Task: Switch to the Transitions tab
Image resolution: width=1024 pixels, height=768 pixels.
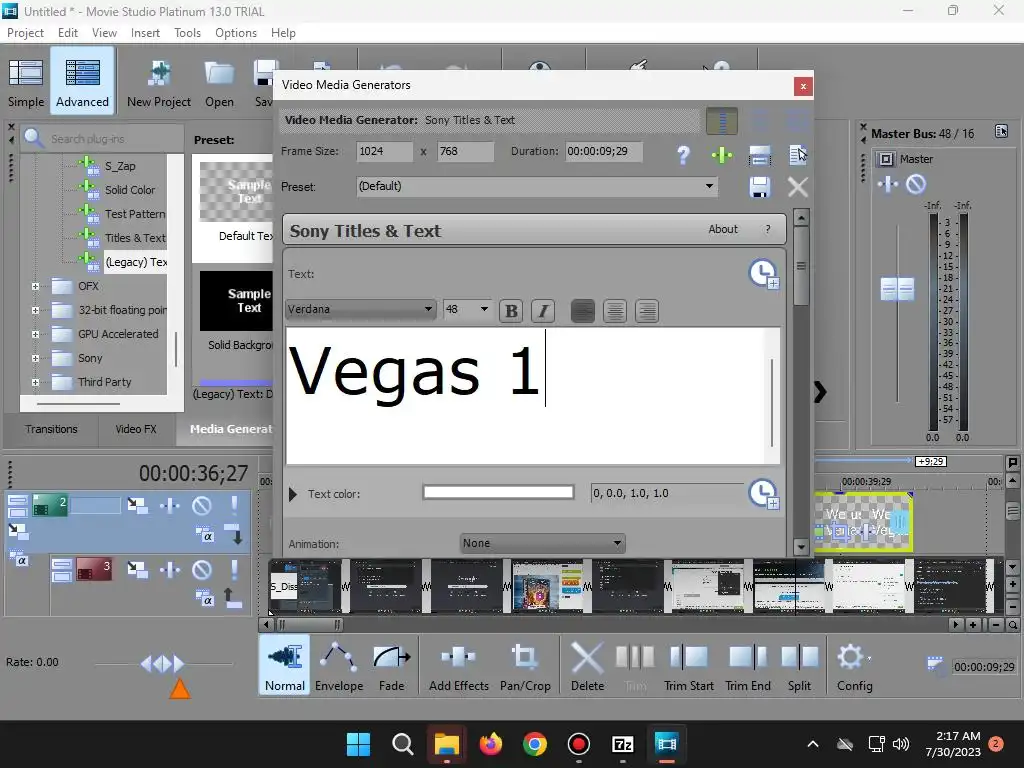Action: pyautogui.click(x=51, y=429)
